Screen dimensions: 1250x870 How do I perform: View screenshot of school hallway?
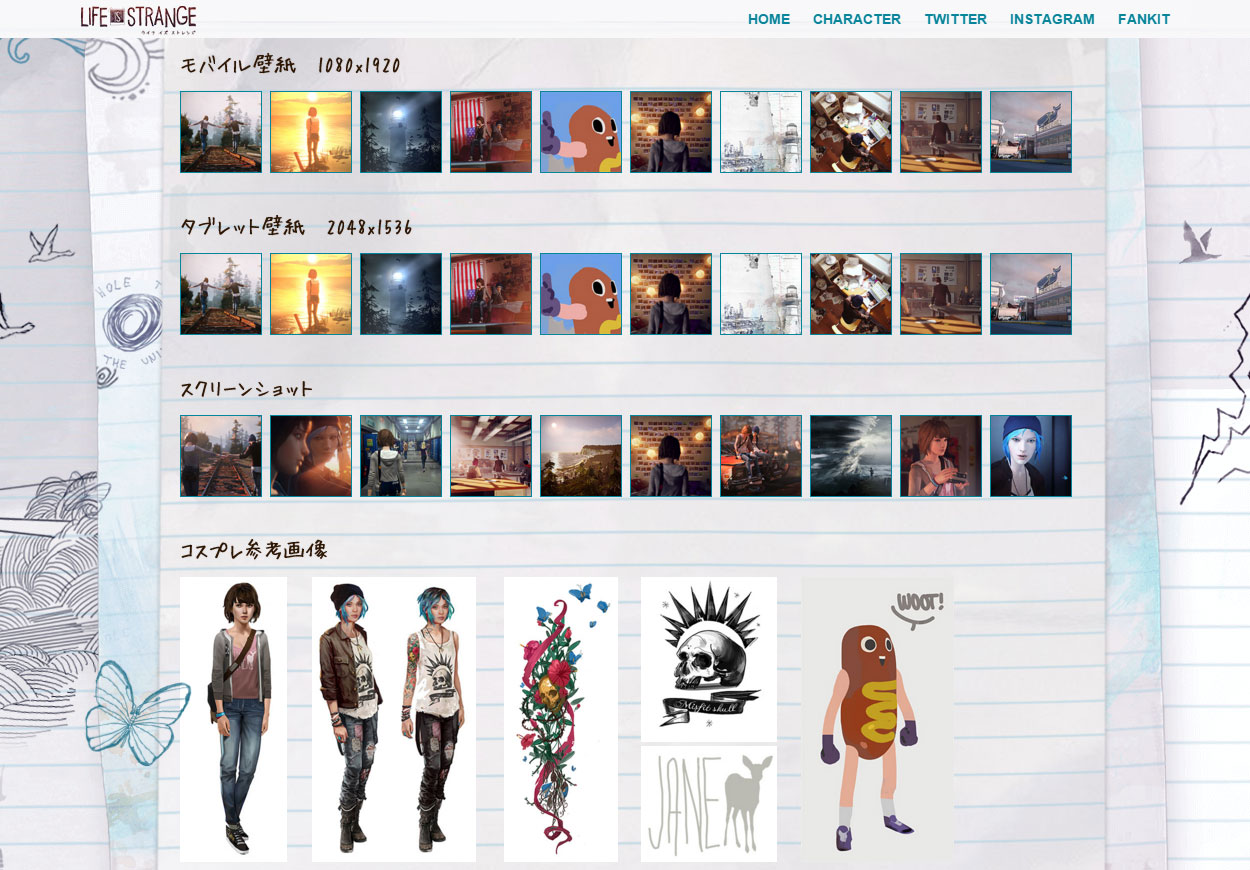pos(401,456)
